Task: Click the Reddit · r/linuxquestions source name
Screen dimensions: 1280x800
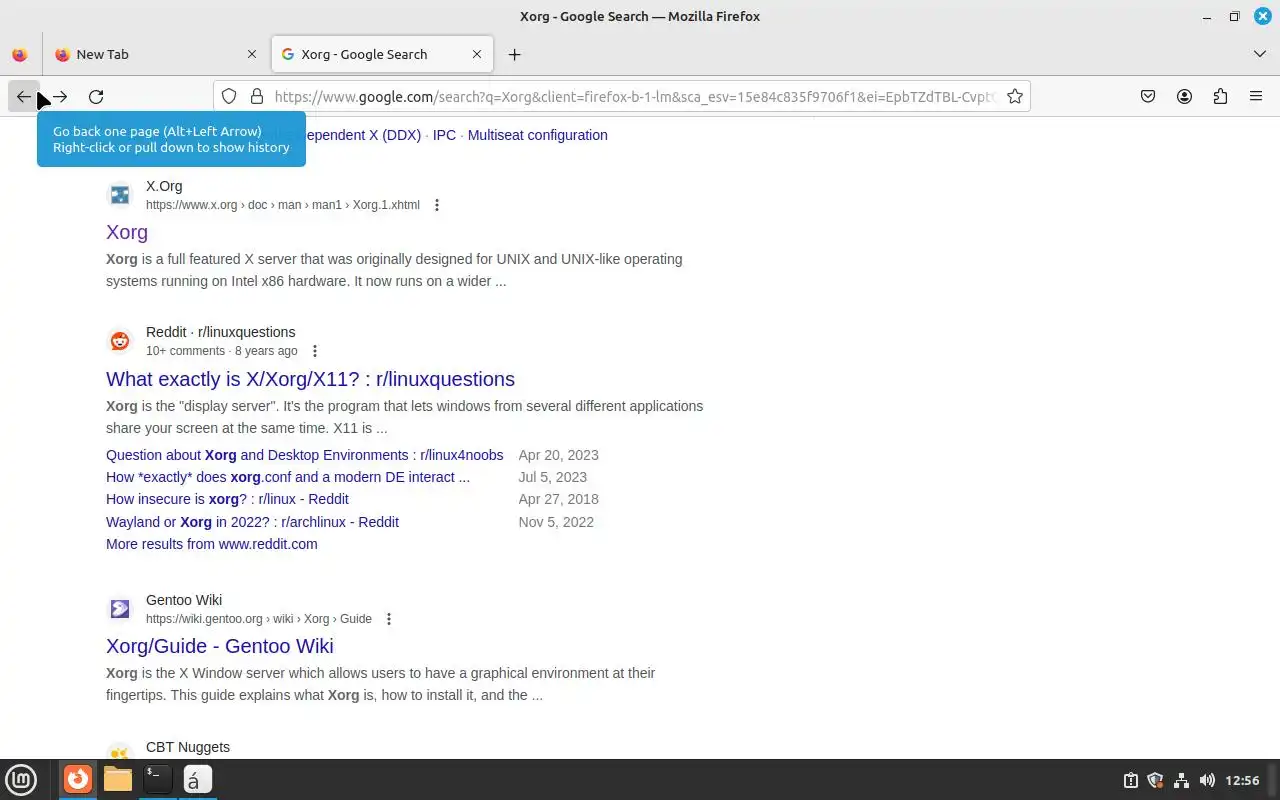Action: tap(221, 332)
